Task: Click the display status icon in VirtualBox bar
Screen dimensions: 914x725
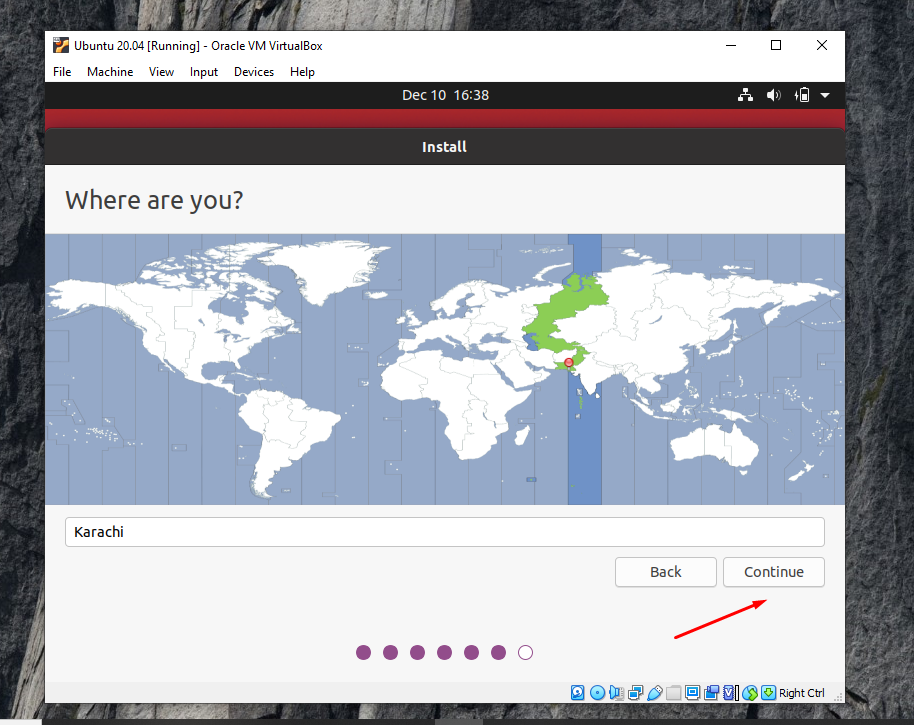Action: (693, 692)
